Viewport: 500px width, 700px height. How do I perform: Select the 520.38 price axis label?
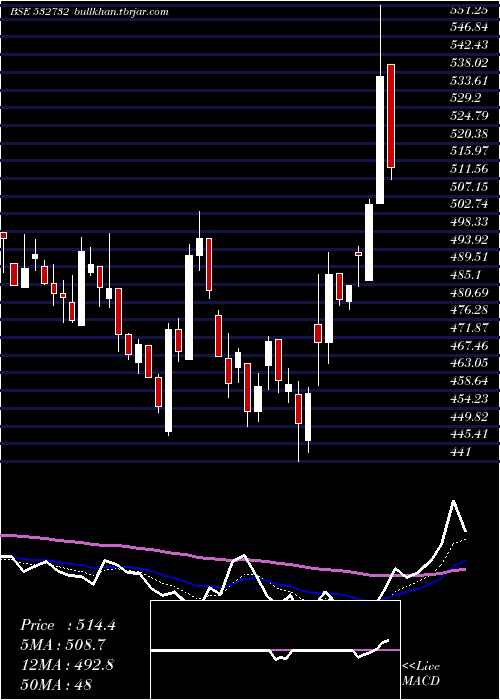[x=469, y=133]
